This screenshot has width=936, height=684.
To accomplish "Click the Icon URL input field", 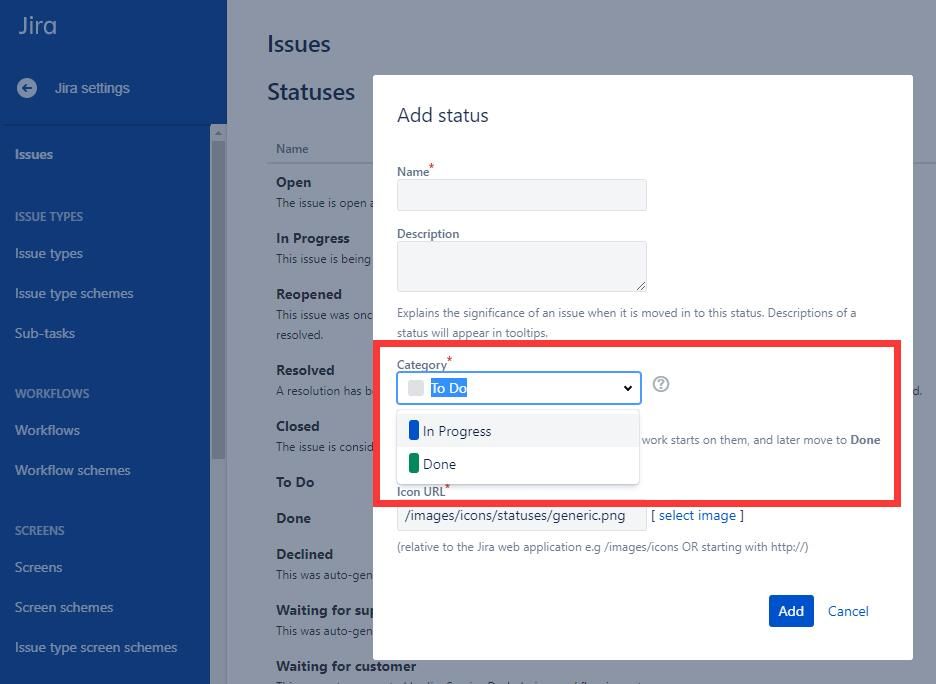I will 521,516.
